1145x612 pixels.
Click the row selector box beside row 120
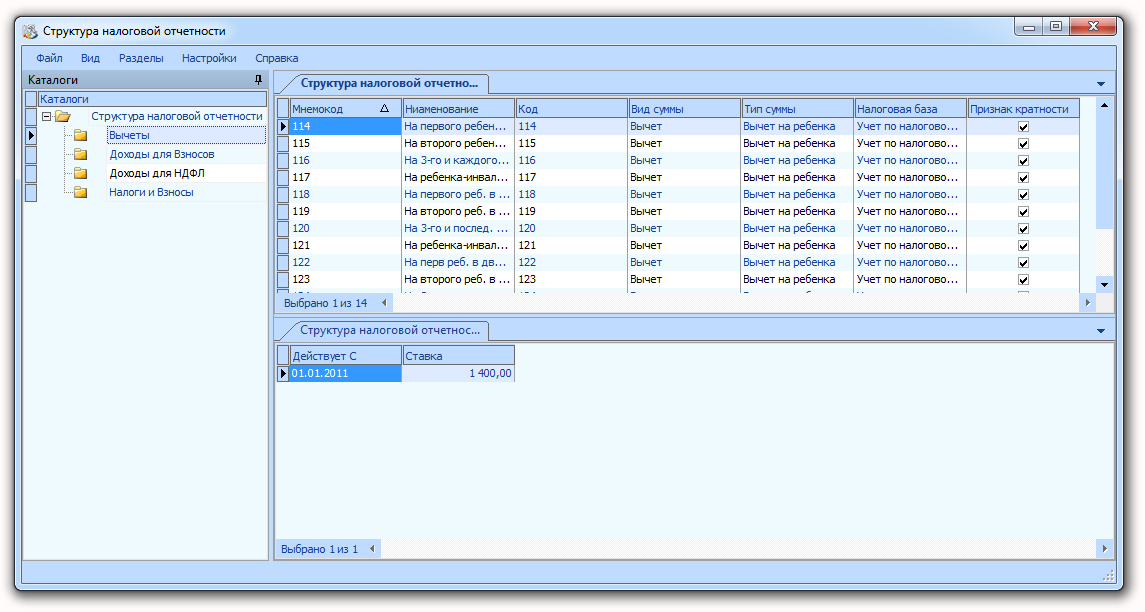283,229
